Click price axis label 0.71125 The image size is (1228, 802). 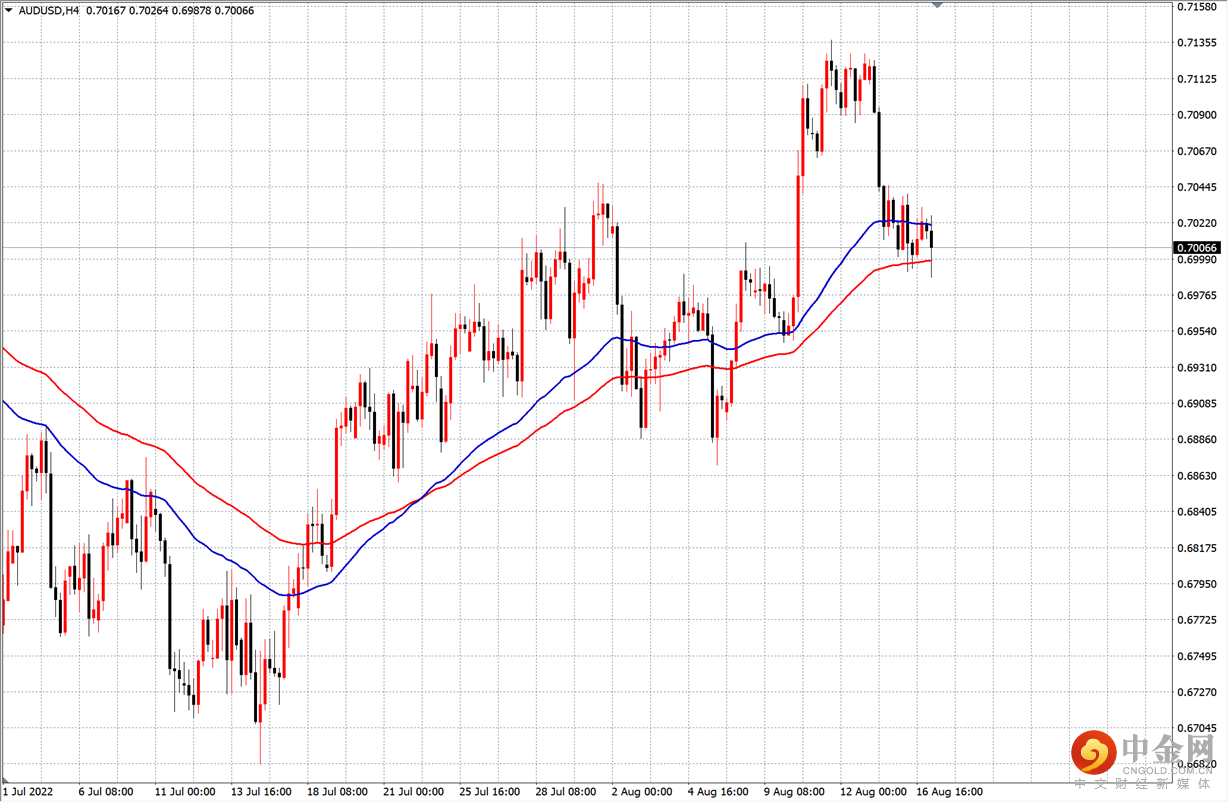(1197, 79)
